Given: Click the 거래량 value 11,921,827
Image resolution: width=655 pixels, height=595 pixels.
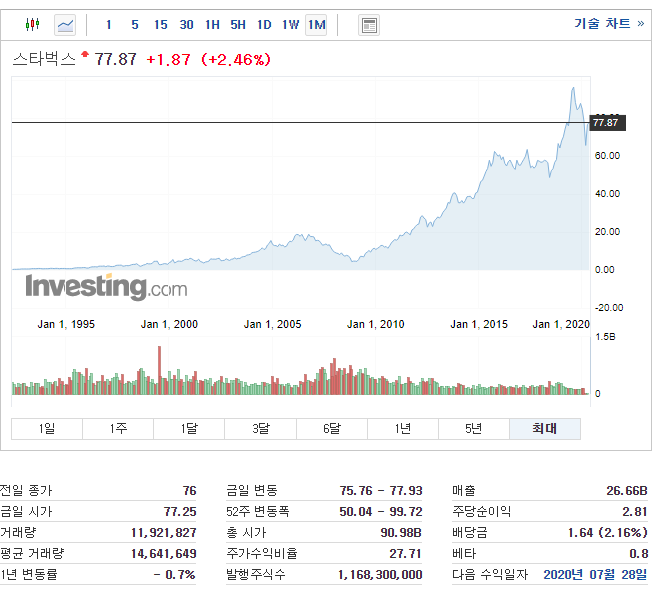Looking at the screenshot, I should tap(163, 533).
